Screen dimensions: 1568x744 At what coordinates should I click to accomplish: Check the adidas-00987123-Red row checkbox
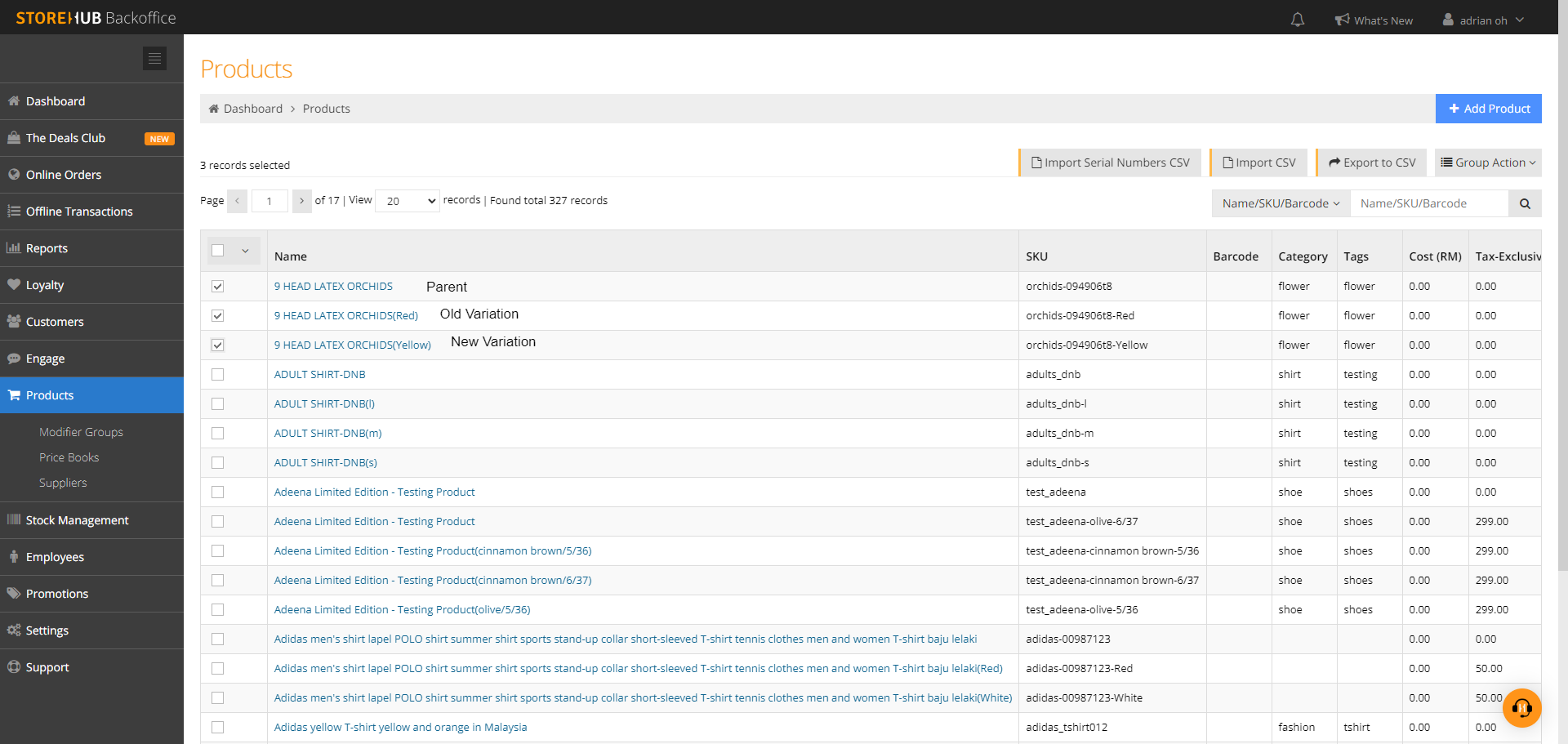coord(218,669)
